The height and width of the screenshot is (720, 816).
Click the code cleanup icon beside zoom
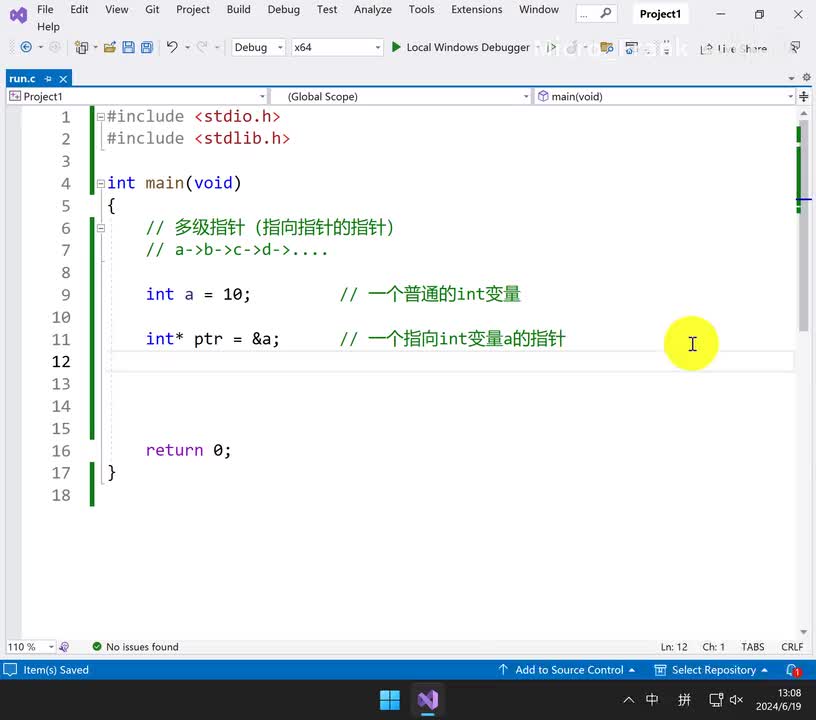point(64,647)
